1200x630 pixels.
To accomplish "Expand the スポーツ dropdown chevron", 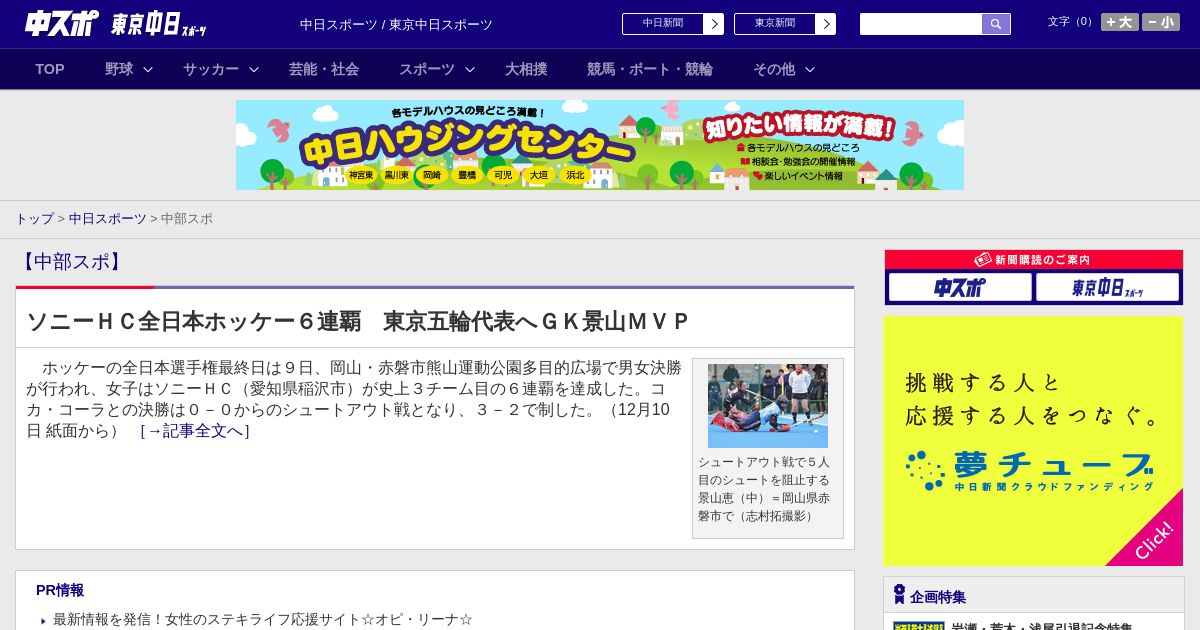I will click(x=470, y=69).
